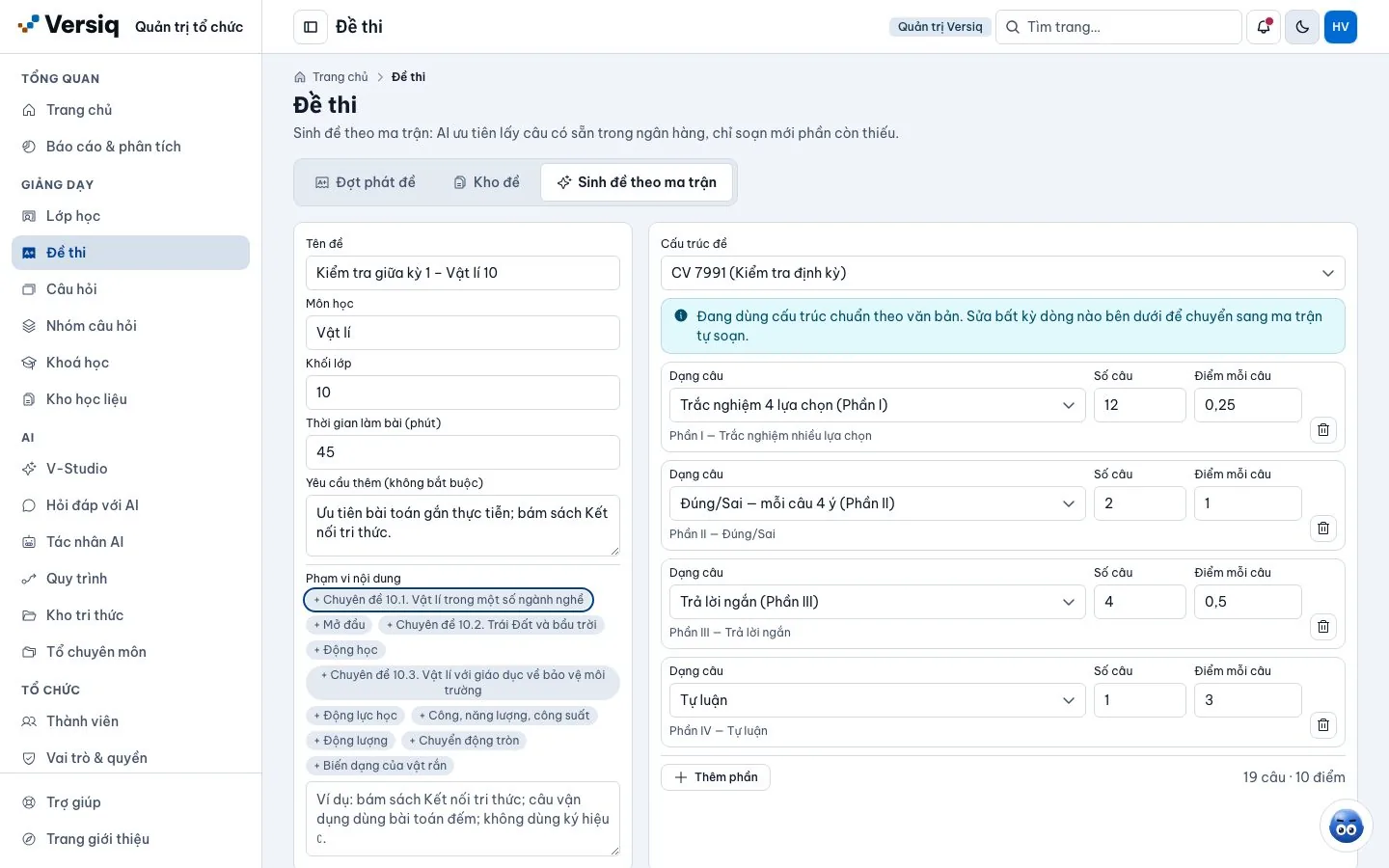Toggle the sidebar collapse icon
This screenshot has width=1389, height=868.
pyautogui.click(x=311, y=27)
